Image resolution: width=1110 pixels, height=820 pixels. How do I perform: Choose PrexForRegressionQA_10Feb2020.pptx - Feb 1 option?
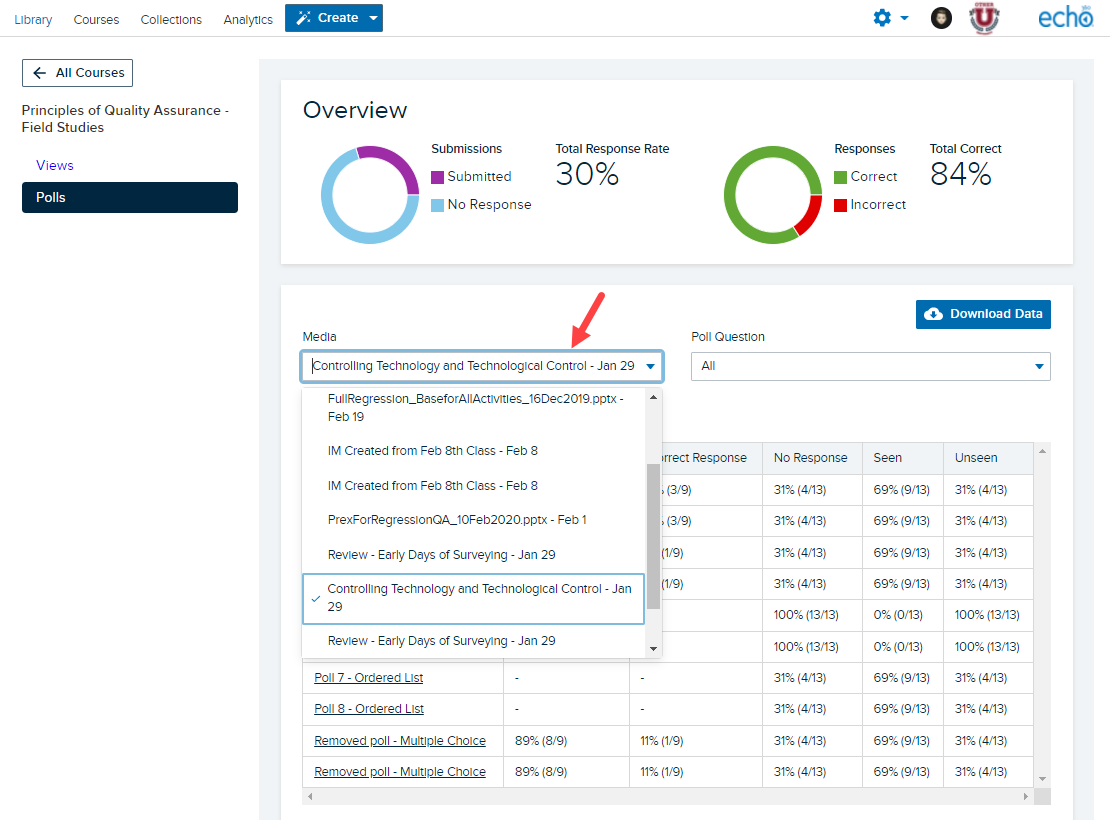click(x=457, y=520)
